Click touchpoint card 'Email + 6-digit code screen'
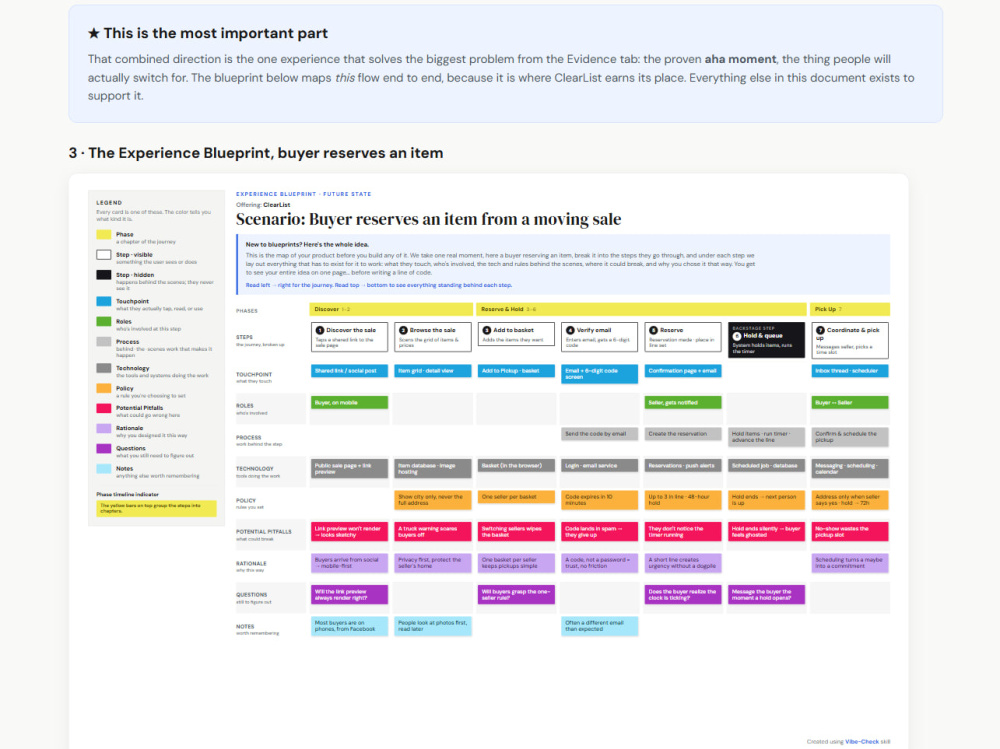 [599, 374]
